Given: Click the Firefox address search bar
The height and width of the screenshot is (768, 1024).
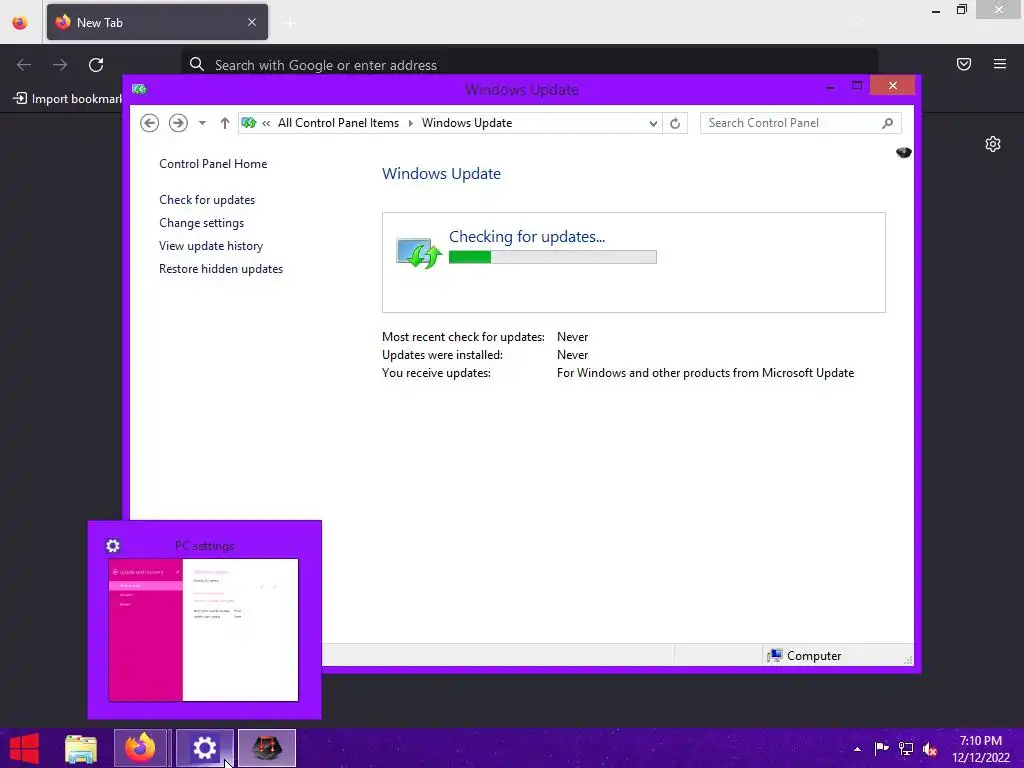Looking at the screenshot, I should point(530,65).
